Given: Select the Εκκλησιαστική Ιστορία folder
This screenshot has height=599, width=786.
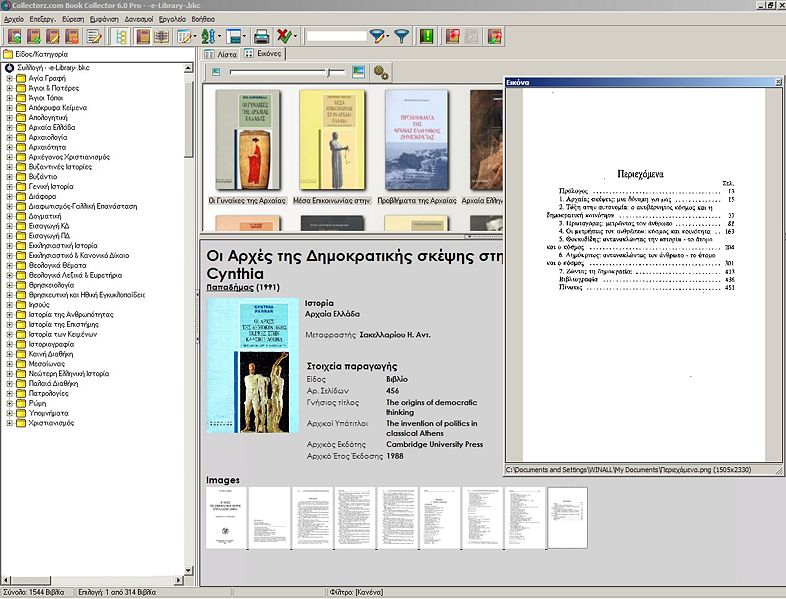Looking at the screenshot, I should (x=63, y=246).
